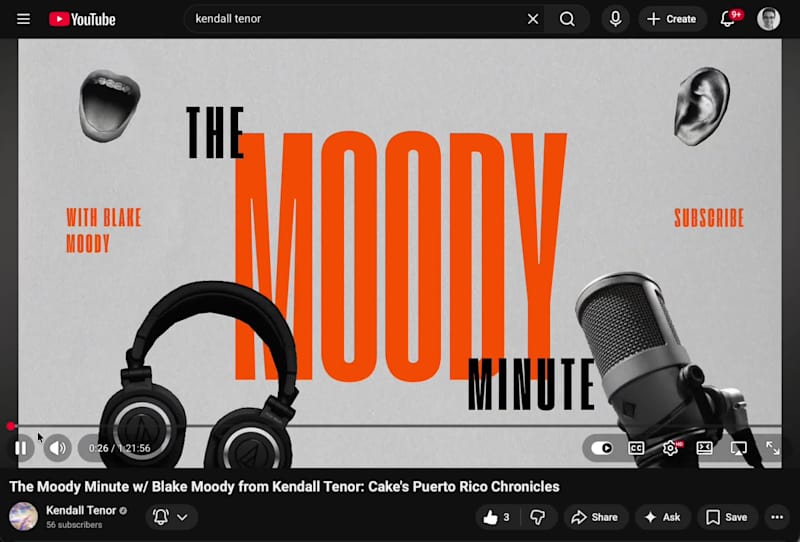This screenshot has width=800, height=542.
Task: Open Kendall Tenor channel avatar
Action: coord(23,516)
